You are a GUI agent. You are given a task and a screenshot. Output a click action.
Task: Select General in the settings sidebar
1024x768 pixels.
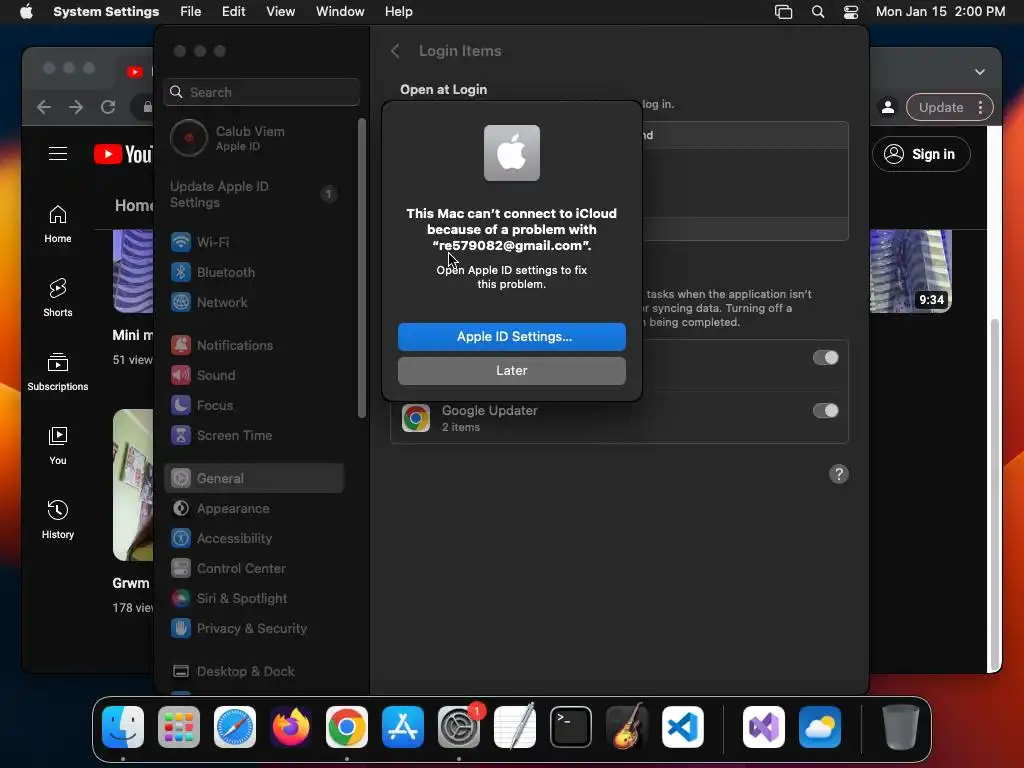[x=255, y=479]
